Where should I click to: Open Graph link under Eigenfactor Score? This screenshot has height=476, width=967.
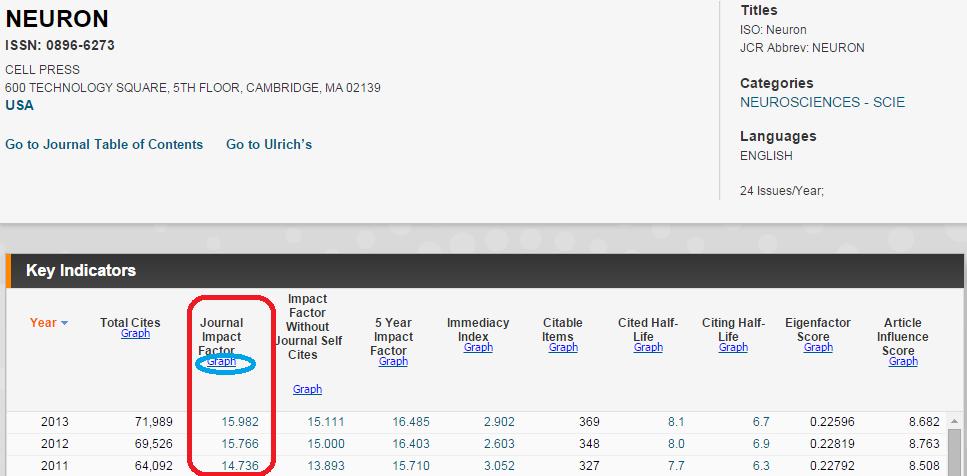pos(818,348)
